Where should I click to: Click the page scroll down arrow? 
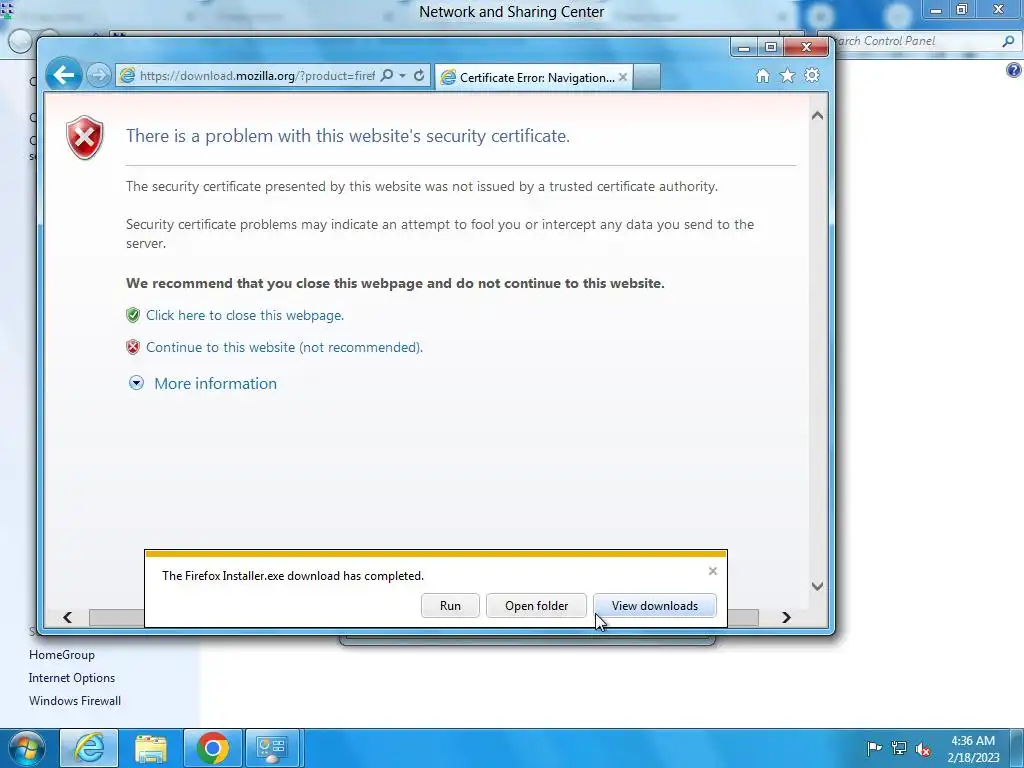click(817, 586)
